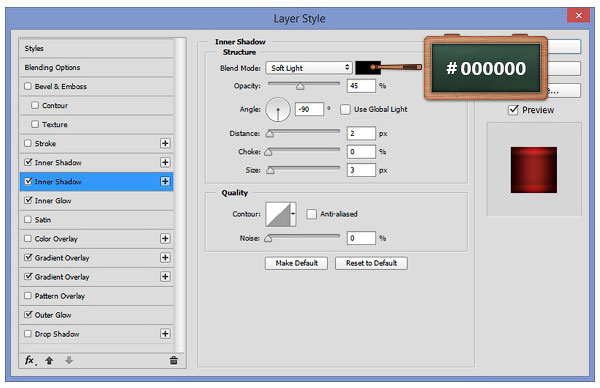Add another Color Overlay with plus
This screenshot has height=388, width=600.
pyautogui.click(x=165, y=239)
